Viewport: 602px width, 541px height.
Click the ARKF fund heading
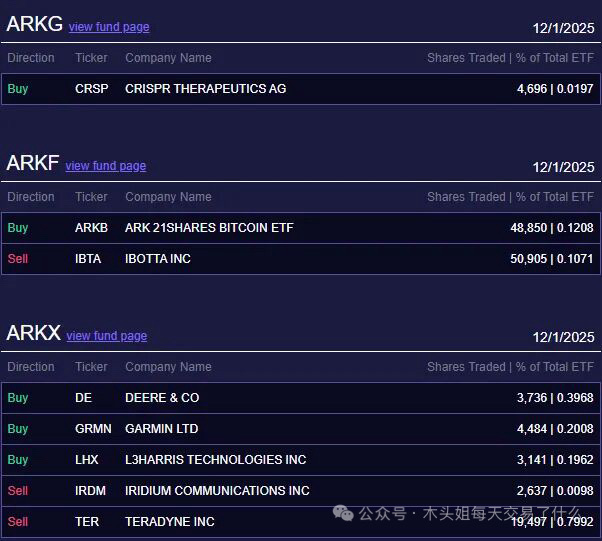[33, 163]
